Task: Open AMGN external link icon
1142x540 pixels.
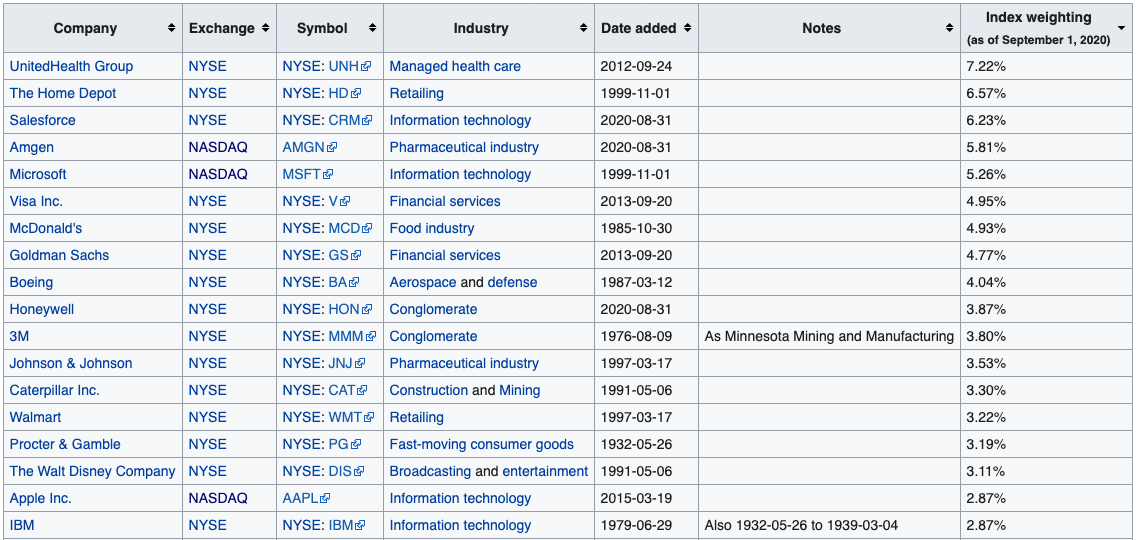Action: (x=332, y=147)
